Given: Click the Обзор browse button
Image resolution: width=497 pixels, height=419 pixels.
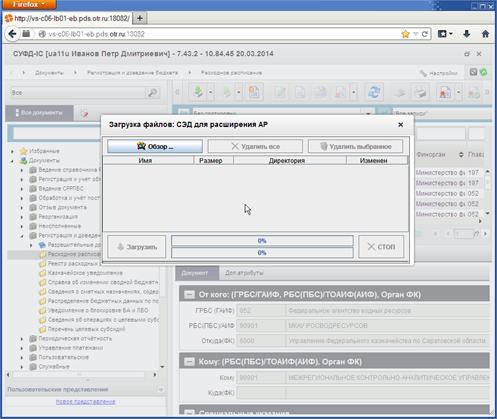Looking at the screenshot, I should pyautogui.click(x=155, y=146).
